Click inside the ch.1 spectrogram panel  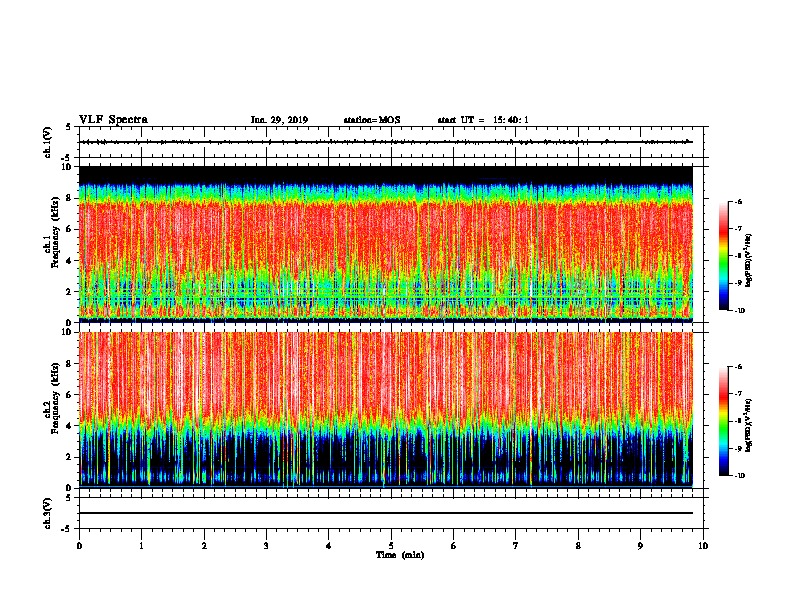(x=386, y=244)
